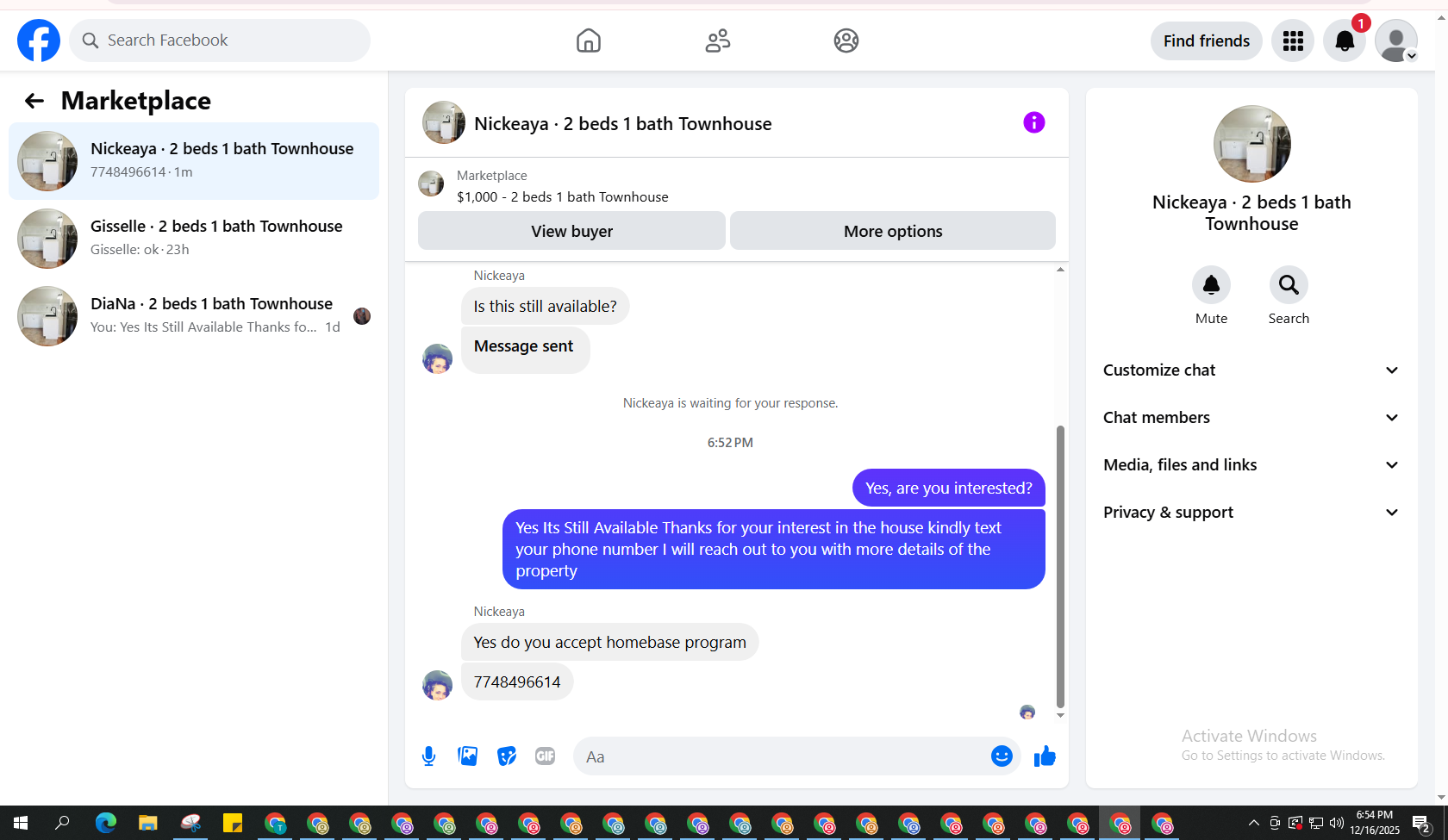Click the chat scroll-up arrow
The height and width of the screenshot is (840, 1448).
pos(1060,270)
